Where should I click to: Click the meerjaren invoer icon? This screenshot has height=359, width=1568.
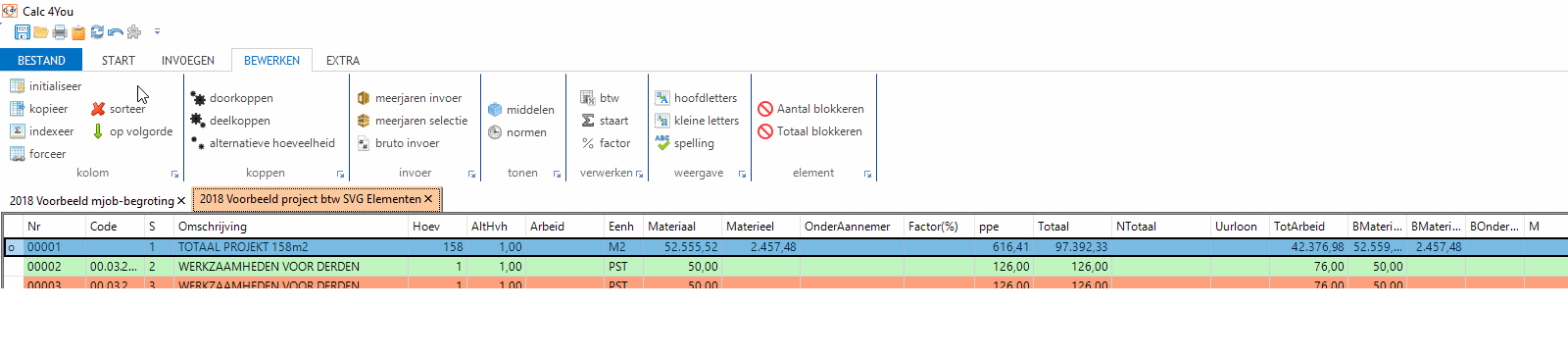(x=364, y=98)
